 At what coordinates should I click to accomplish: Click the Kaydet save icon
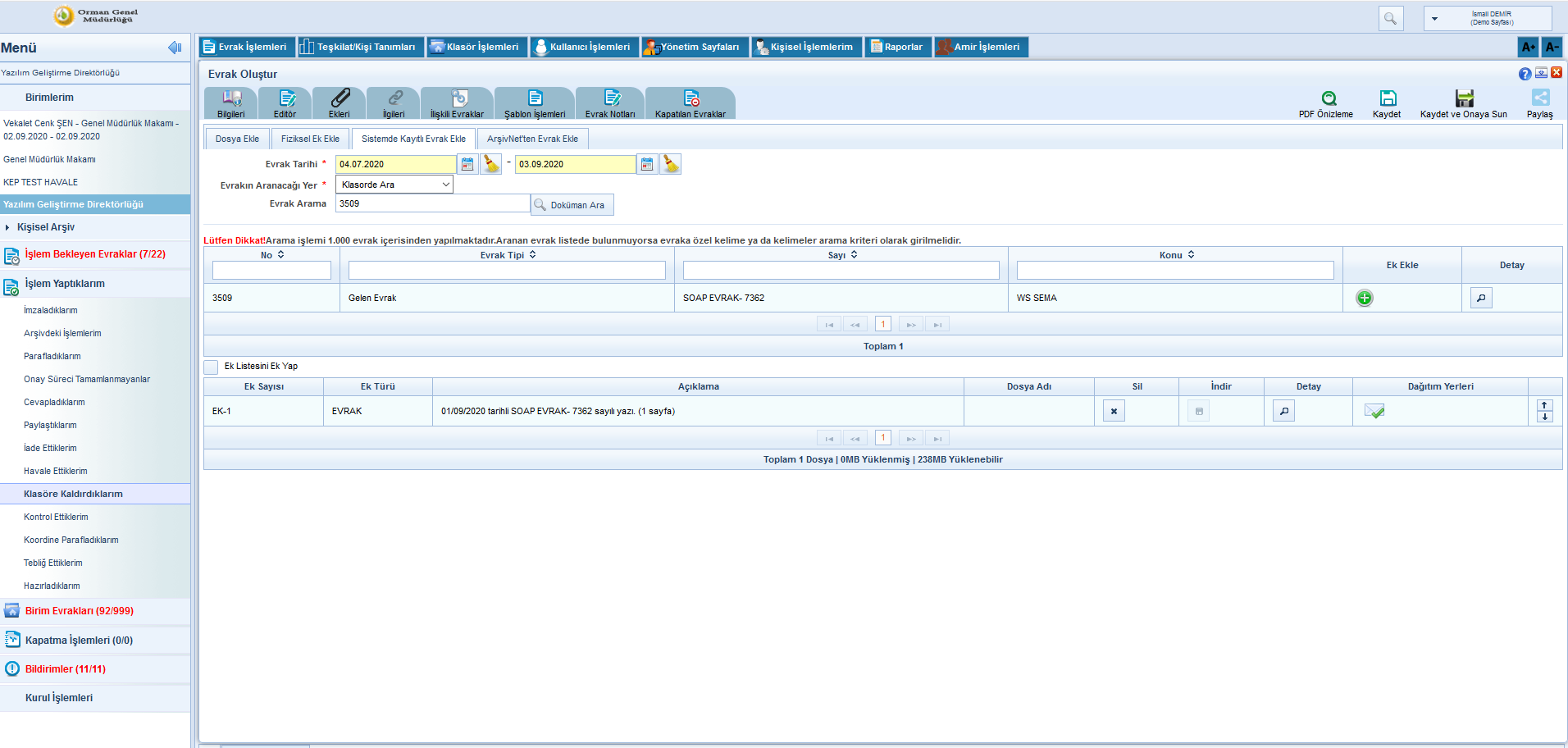[x=1388, y=98]
